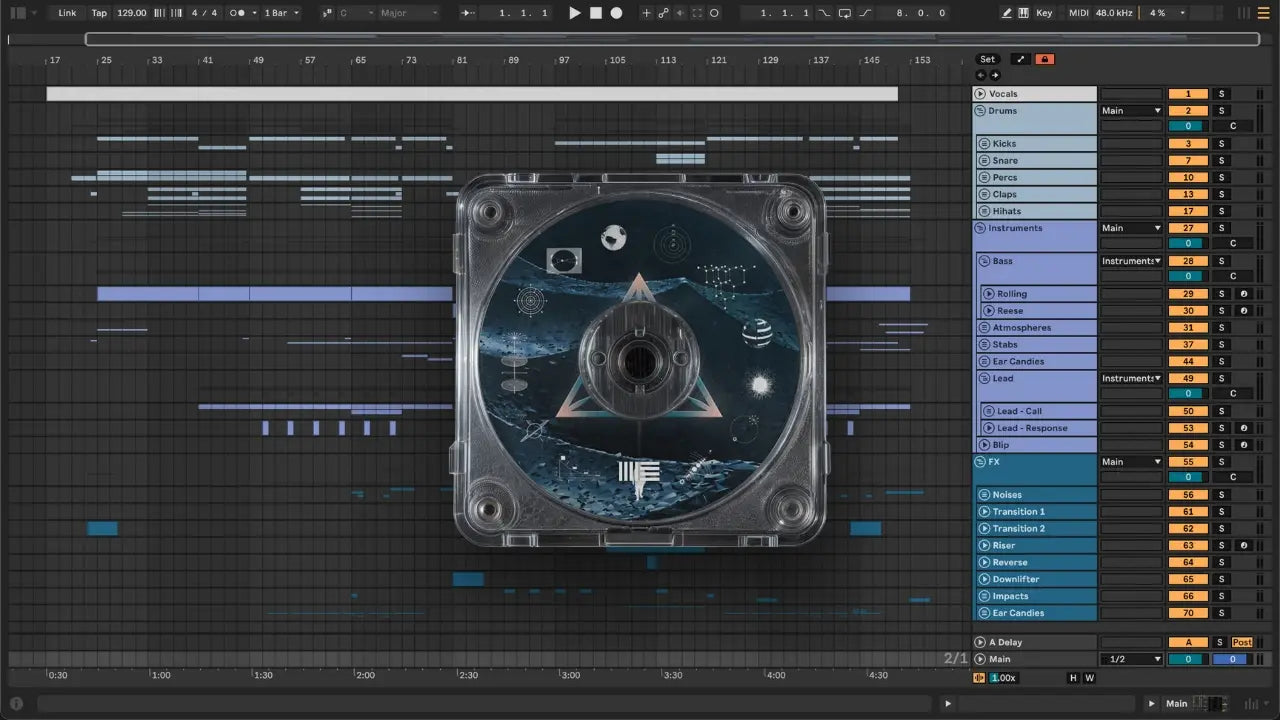
Task: Open the Major scale dropdown
Action: [408, 13]
